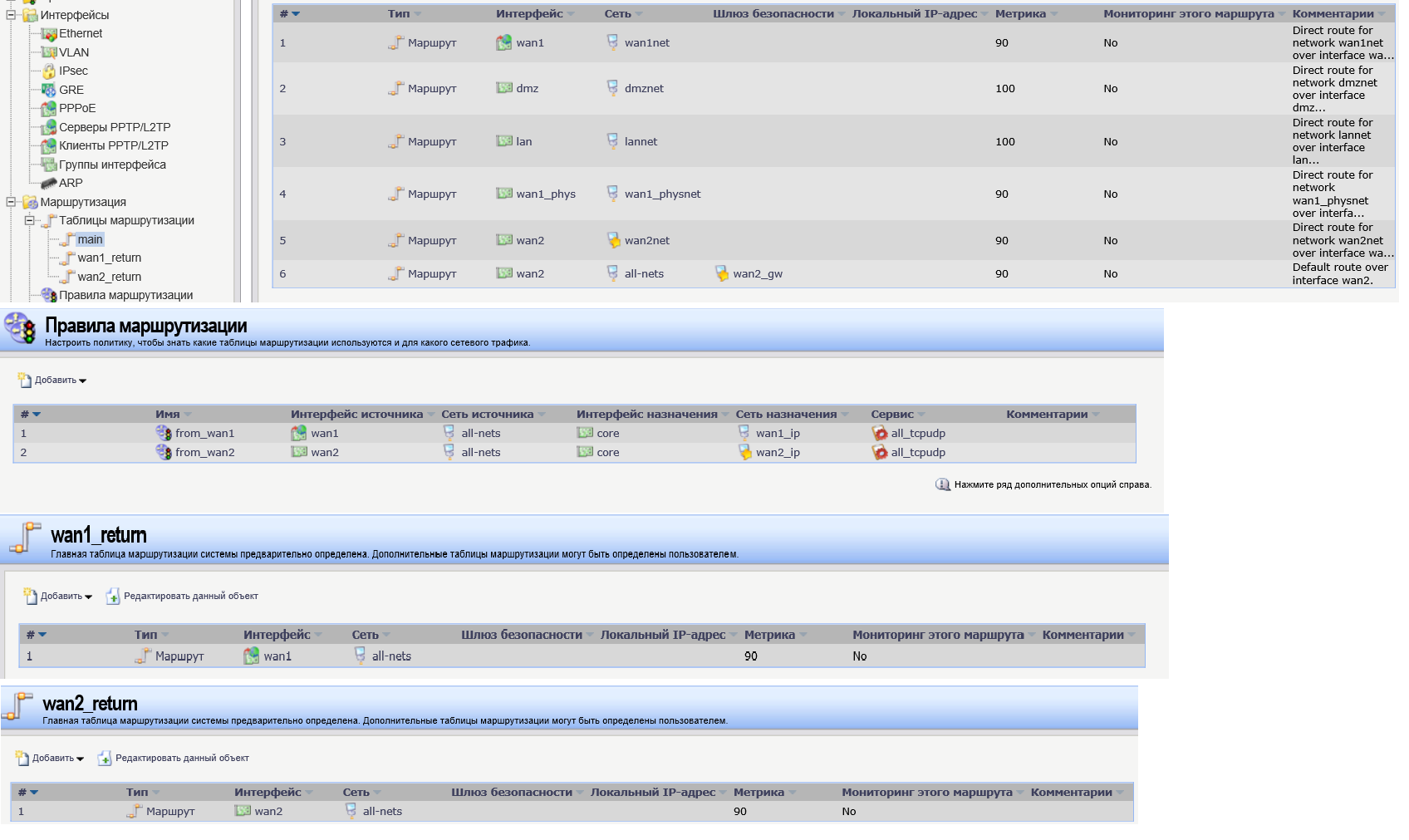The height and width of the screenshot is (840, 1409).
Task: Open Сеть источника column dropdown in rules table
Action: pos(542,415)
